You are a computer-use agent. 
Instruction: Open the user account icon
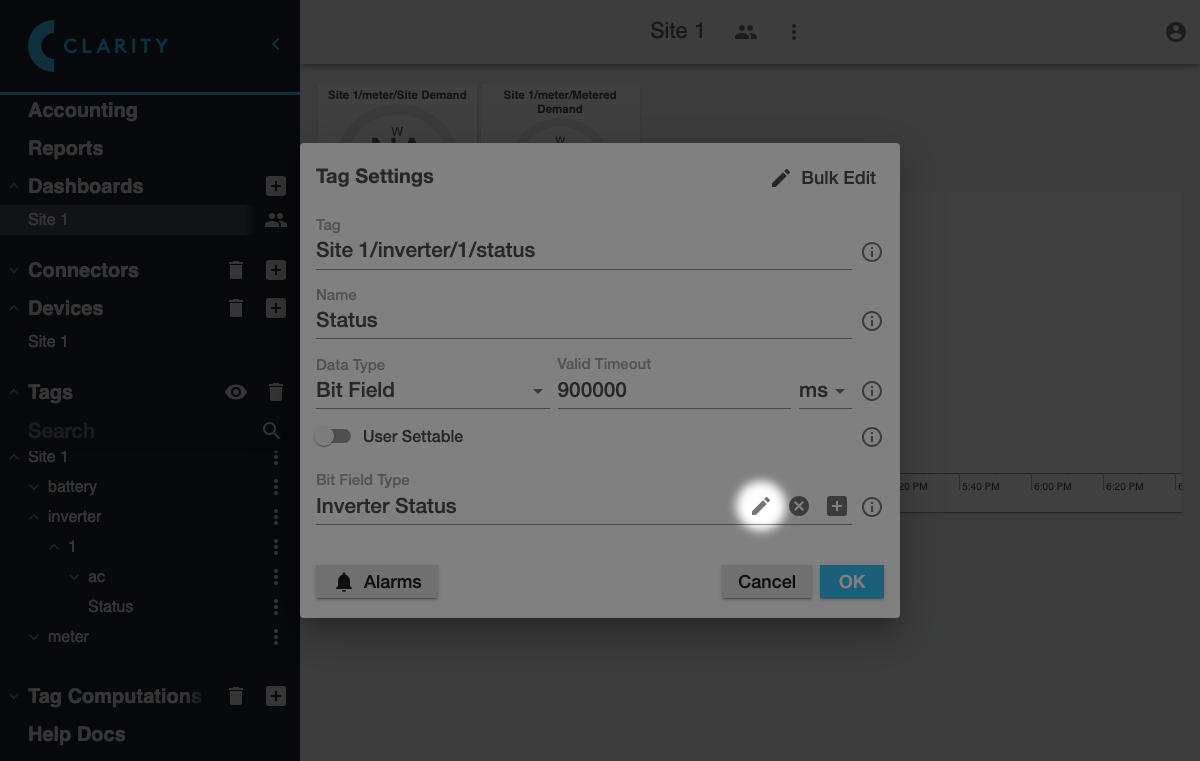tap(1176, 32)
